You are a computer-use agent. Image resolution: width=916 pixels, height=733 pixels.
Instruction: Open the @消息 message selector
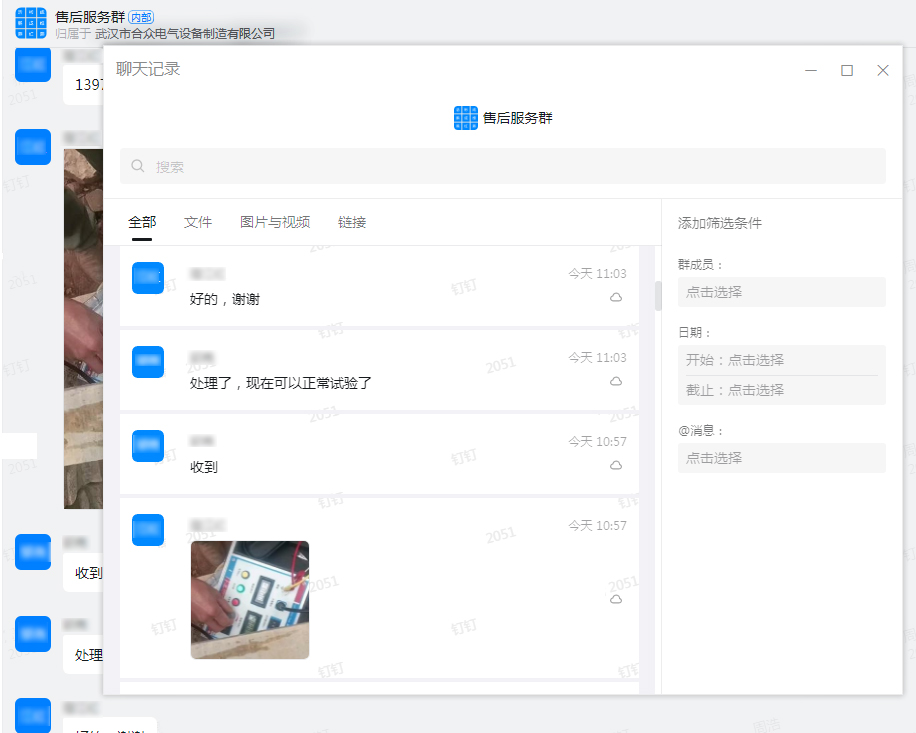point(782,458)
